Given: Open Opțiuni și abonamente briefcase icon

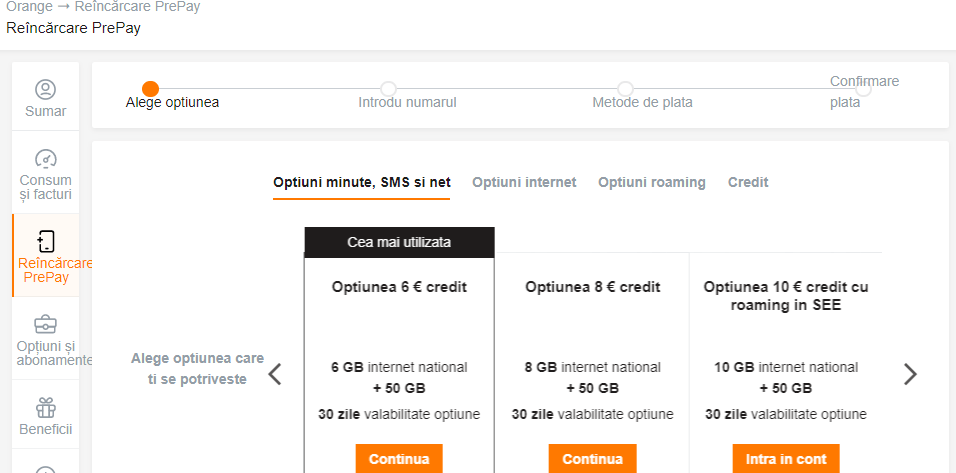Looking at the screenshot, I should (45, 324).
